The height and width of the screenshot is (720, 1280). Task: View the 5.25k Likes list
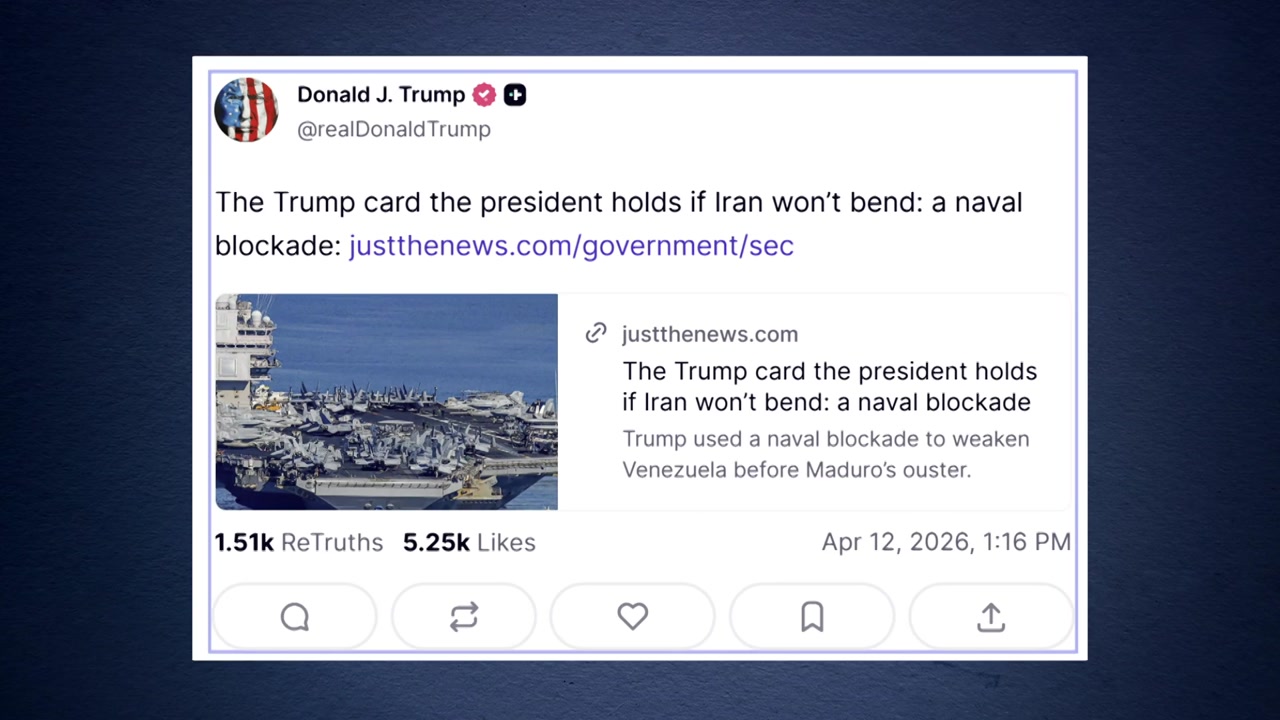click(469, 542)
